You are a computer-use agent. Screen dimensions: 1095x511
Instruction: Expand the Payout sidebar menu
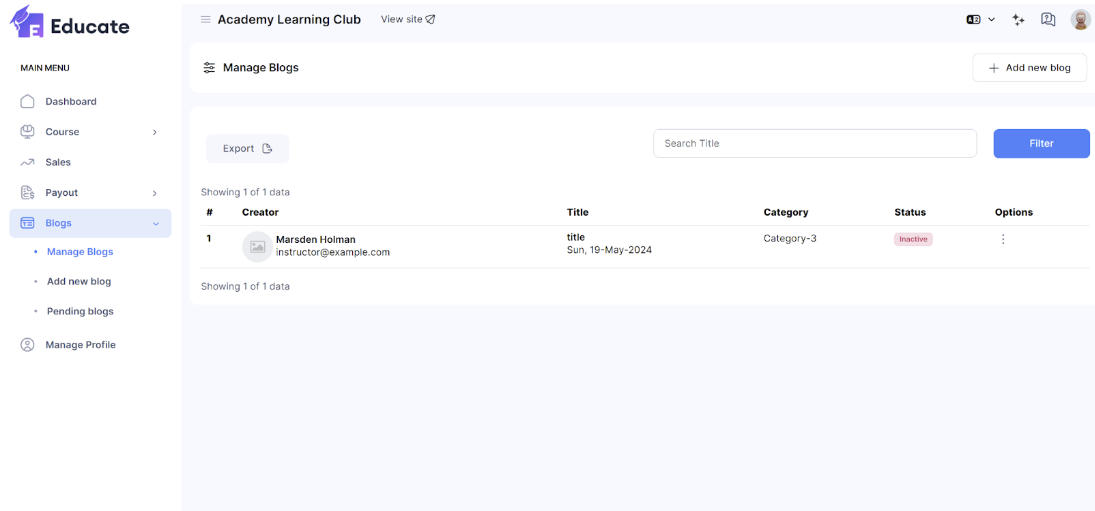point(90,193)
